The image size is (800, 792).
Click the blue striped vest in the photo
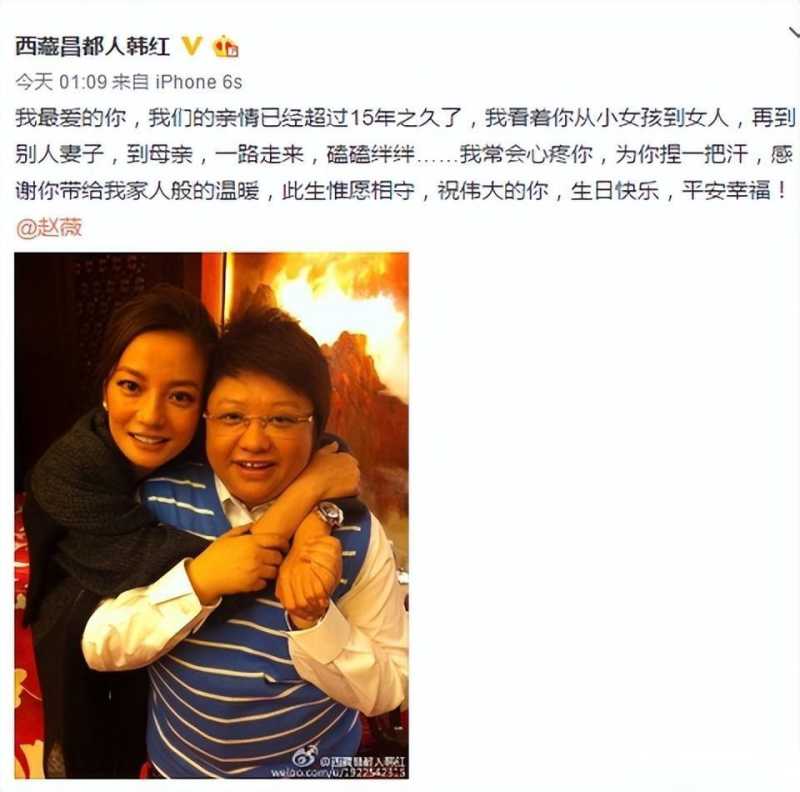pos(253,679)
